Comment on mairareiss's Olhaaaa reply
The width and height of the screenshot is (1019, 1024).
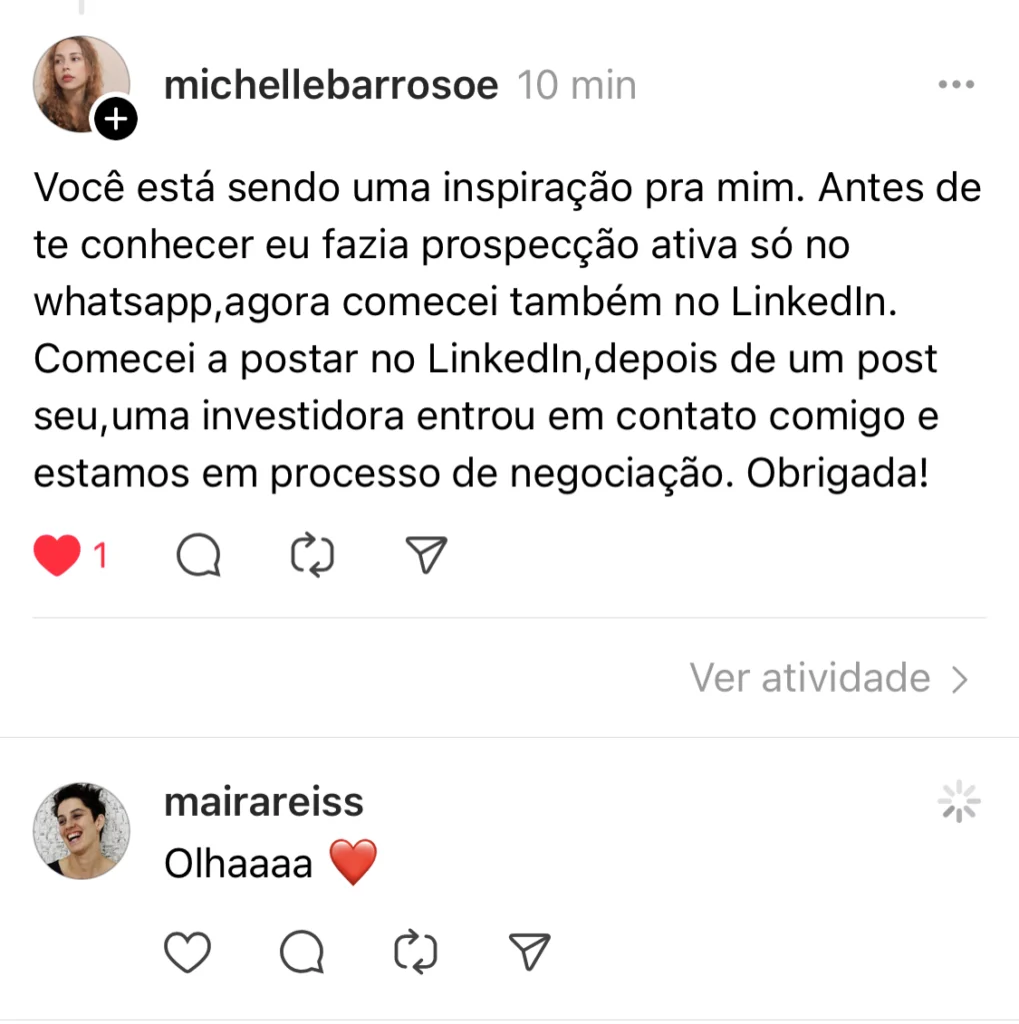[x=302, y=952]
